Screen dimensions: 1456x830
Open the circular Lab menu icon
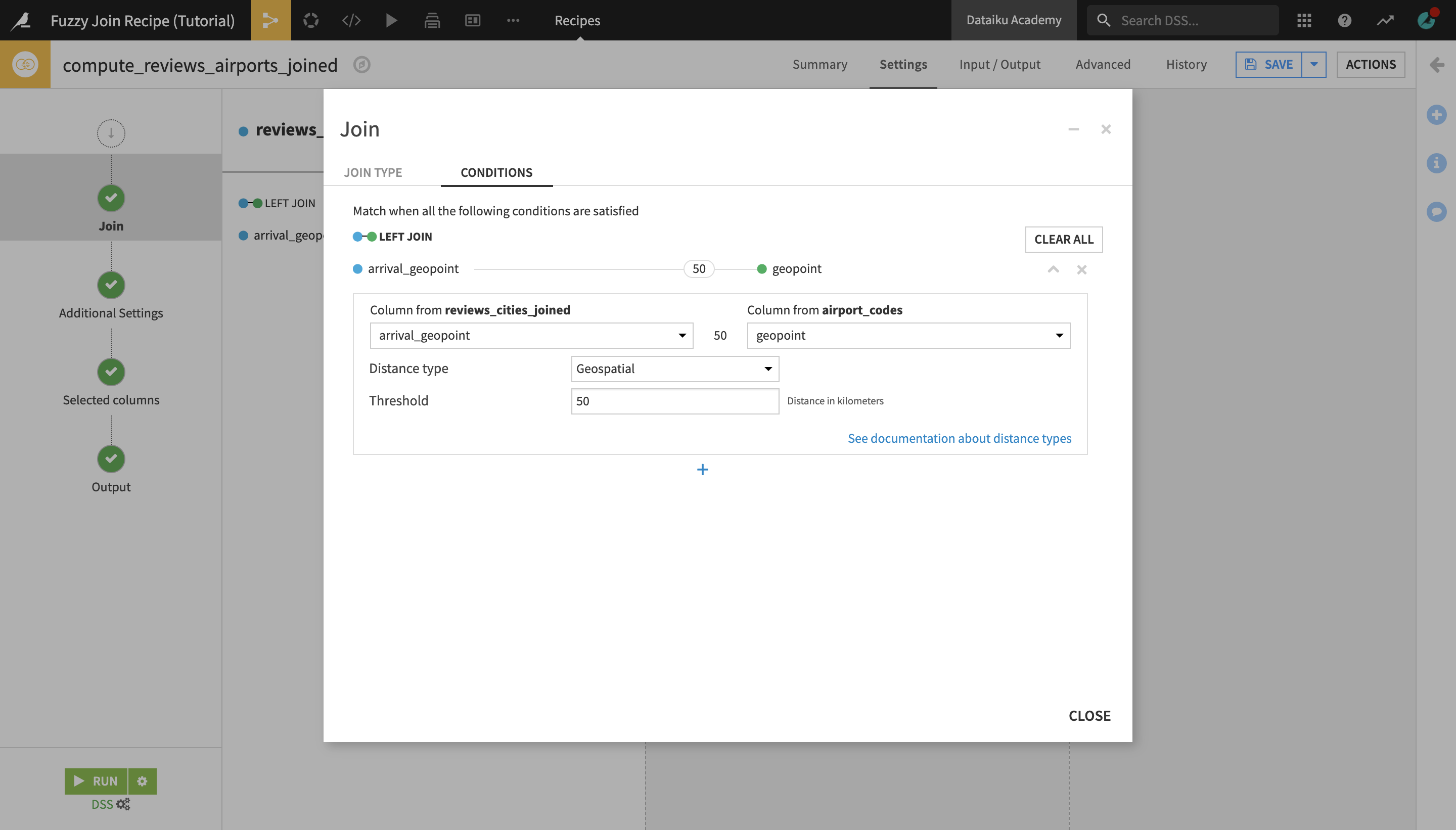[x=311, y=21]
